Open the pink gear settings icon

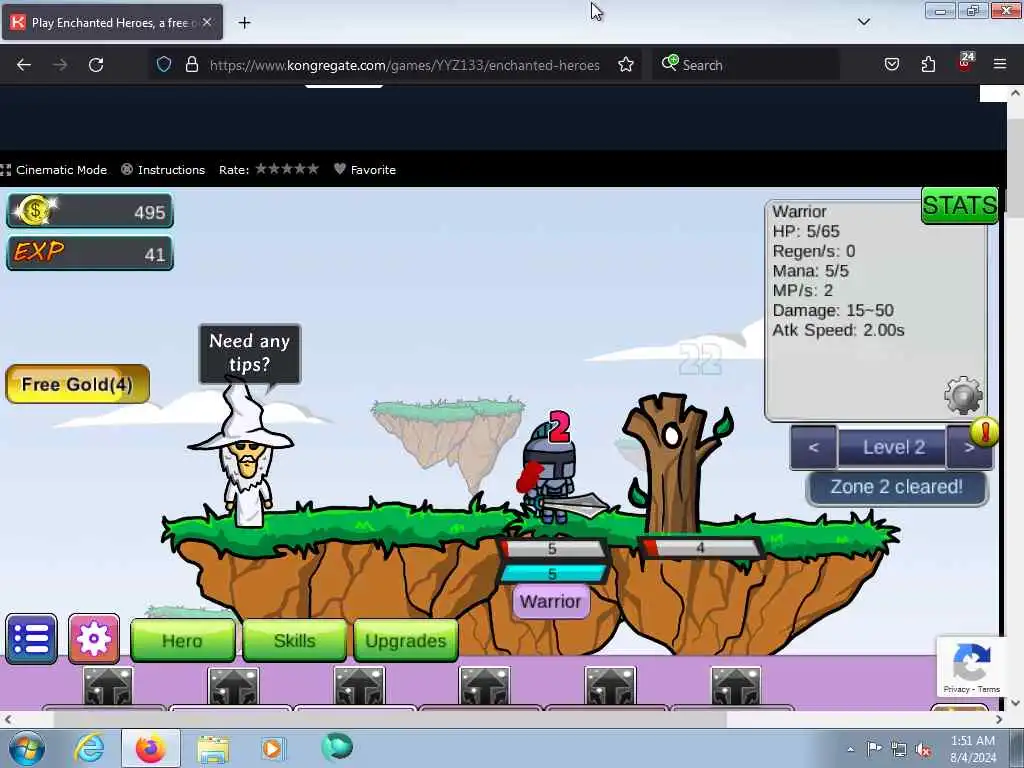[94, 639]
